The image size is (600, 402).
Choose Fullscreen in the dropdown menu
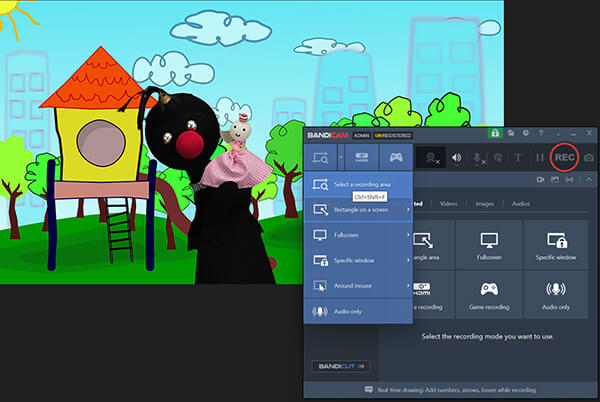point(358,235)
